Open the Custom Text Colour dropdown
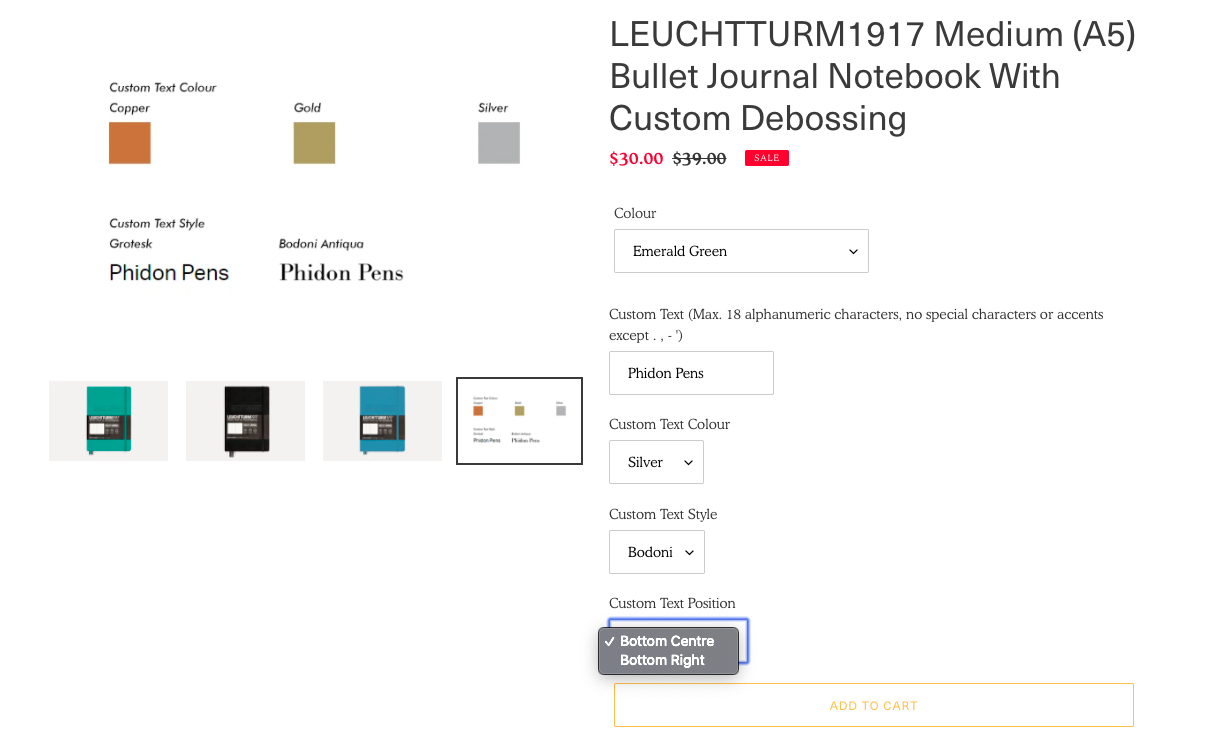This screenshot has width=1213, height=735. pos(656,462)
